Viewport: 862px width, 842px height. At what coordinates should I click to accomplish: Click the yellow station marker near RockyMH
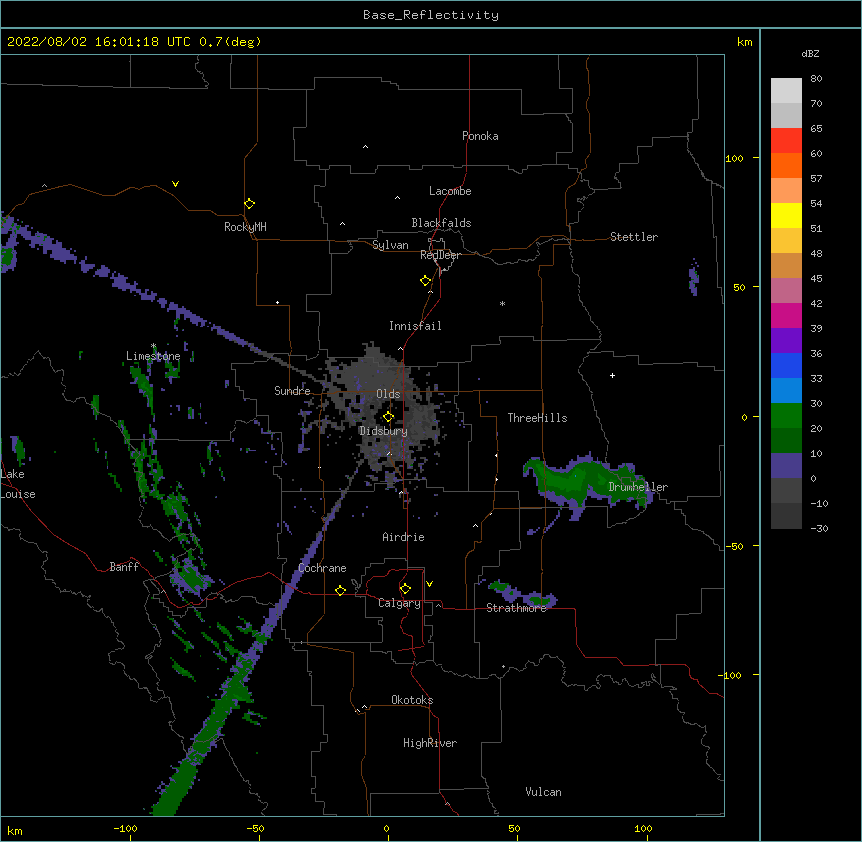tap(249, 204)
